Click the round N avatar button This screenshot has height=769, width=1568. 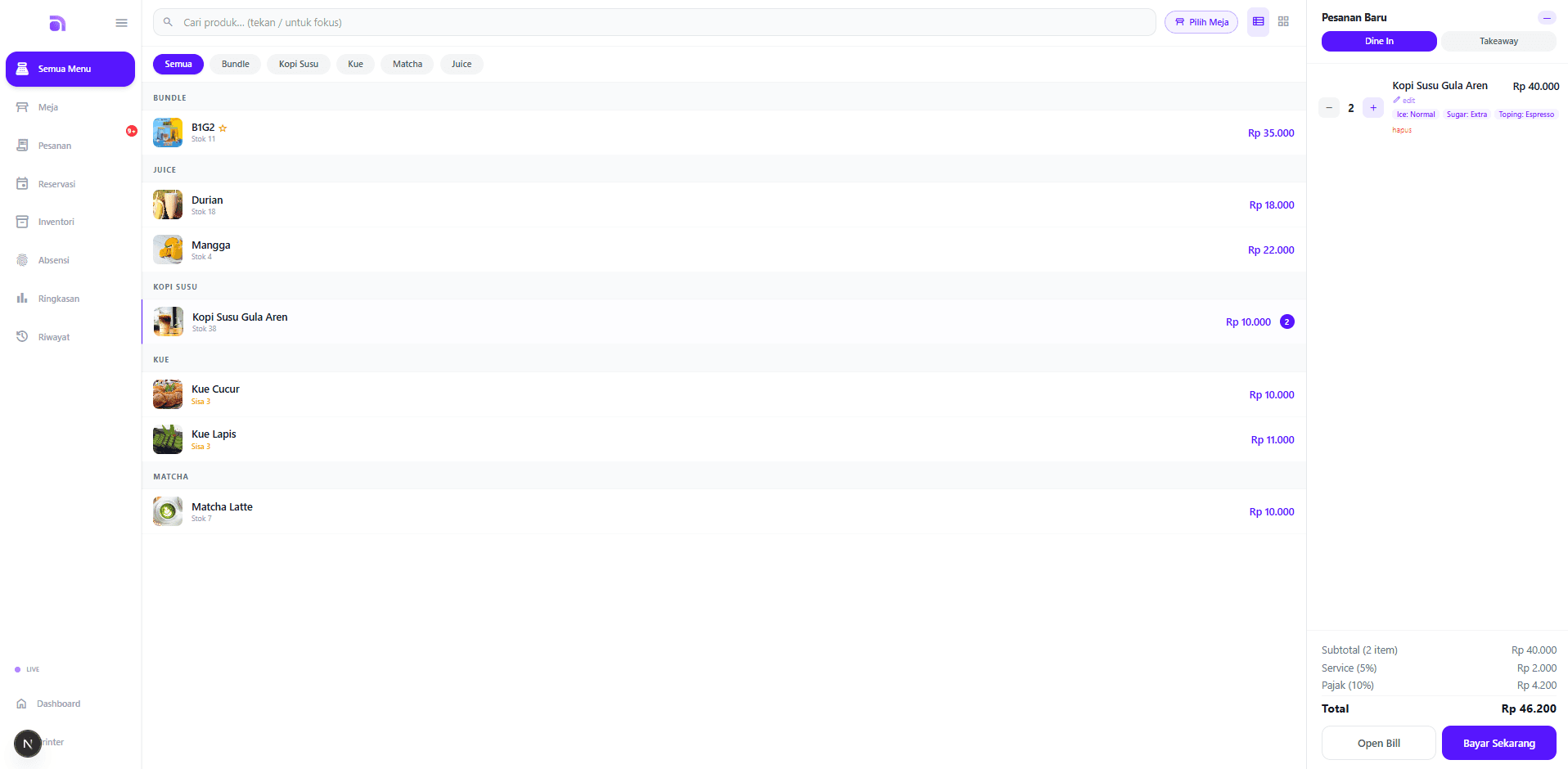28,744
